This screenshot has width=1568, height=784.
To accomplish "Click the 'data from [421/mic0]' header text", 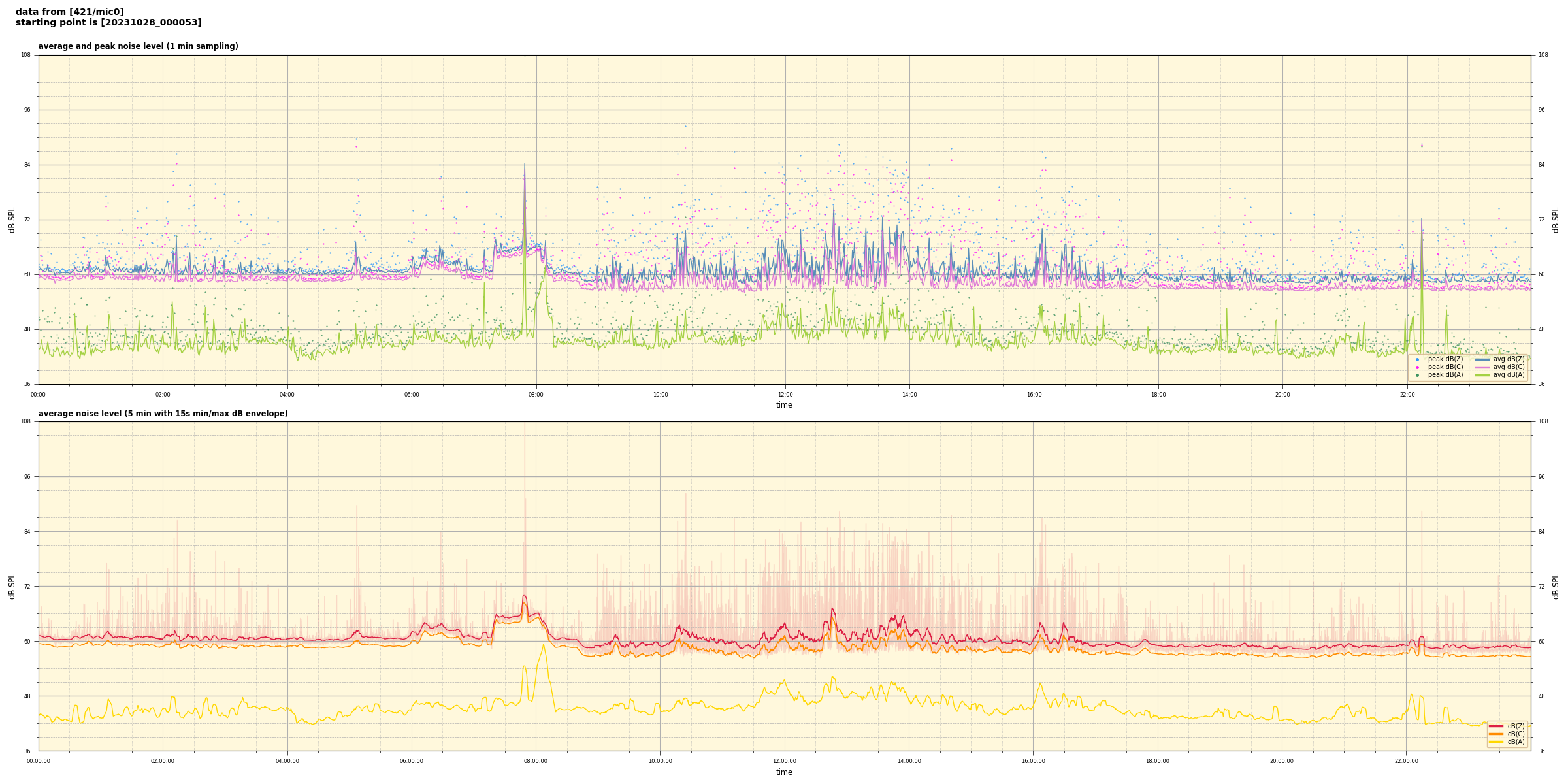I will click(x=69, y=12).
